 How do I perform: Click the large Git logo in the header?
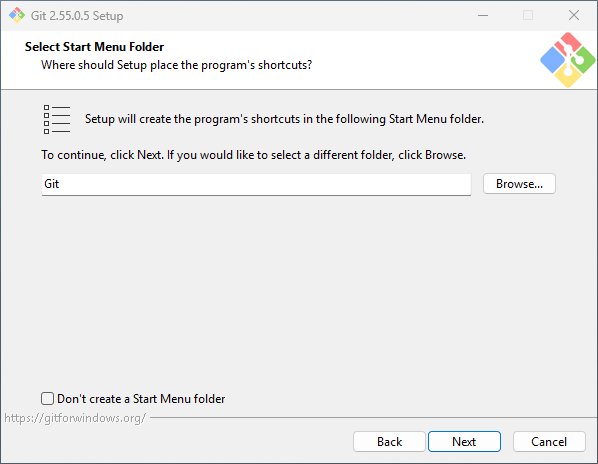click(x=567, y=60)
